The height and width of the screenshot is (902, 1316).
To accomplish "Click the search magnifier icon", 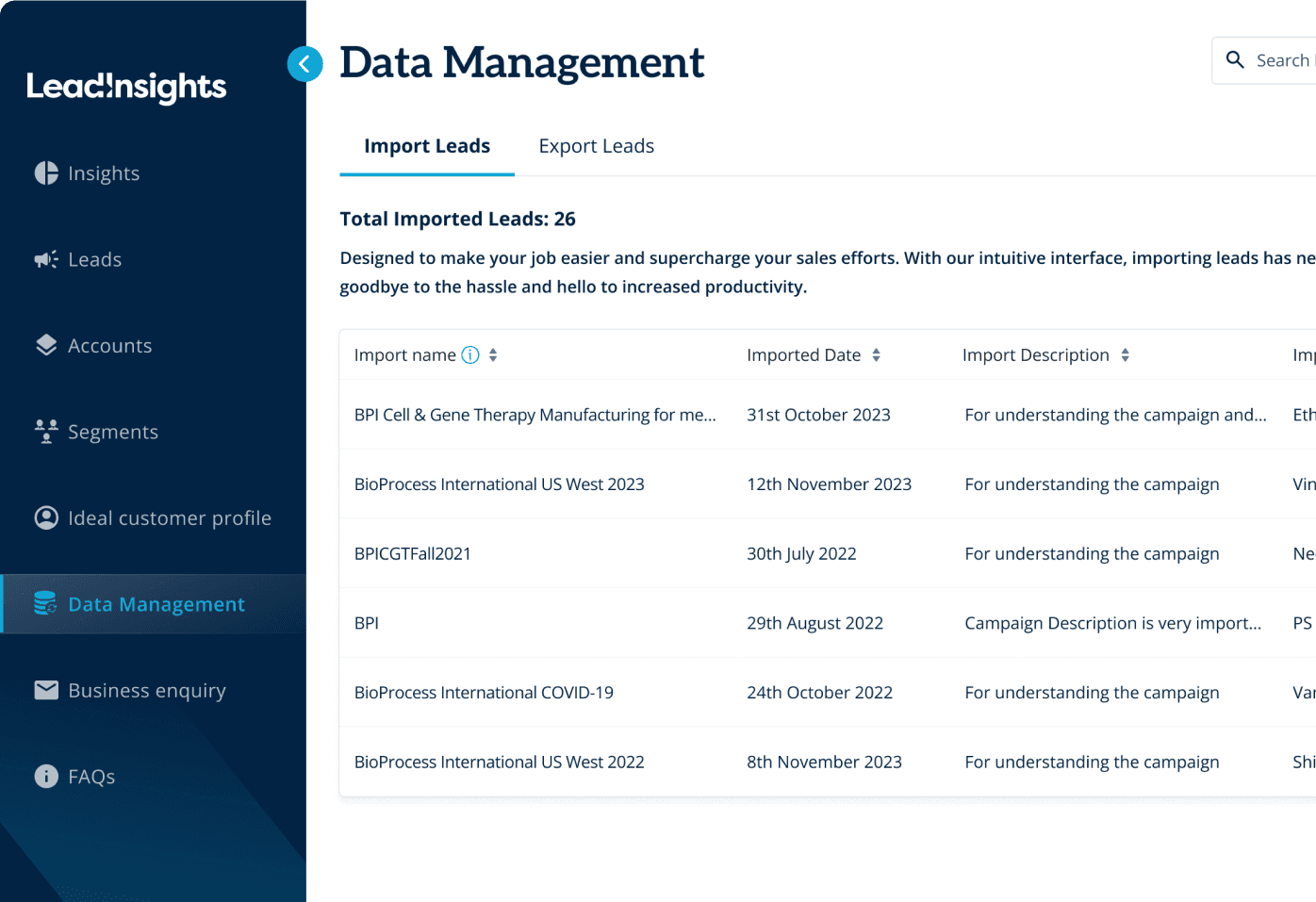I will (x=1235, y=60).
